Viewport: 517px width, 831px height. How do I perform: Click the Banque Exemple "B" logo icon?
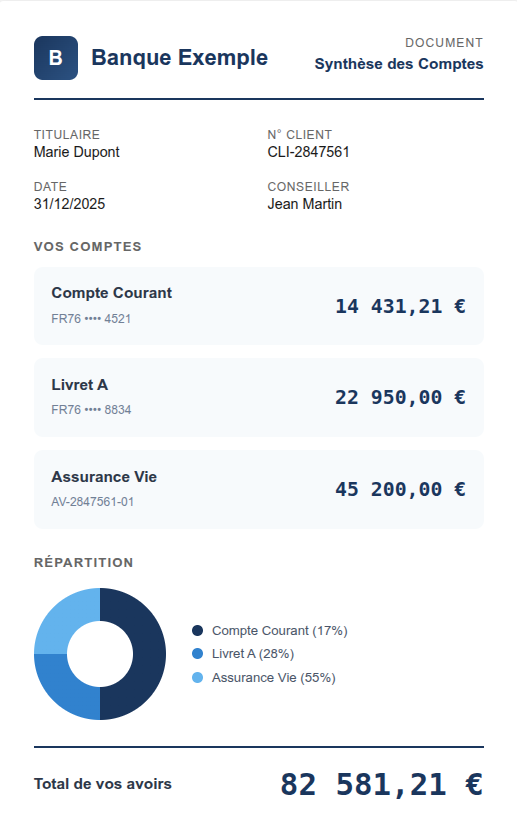56,58
